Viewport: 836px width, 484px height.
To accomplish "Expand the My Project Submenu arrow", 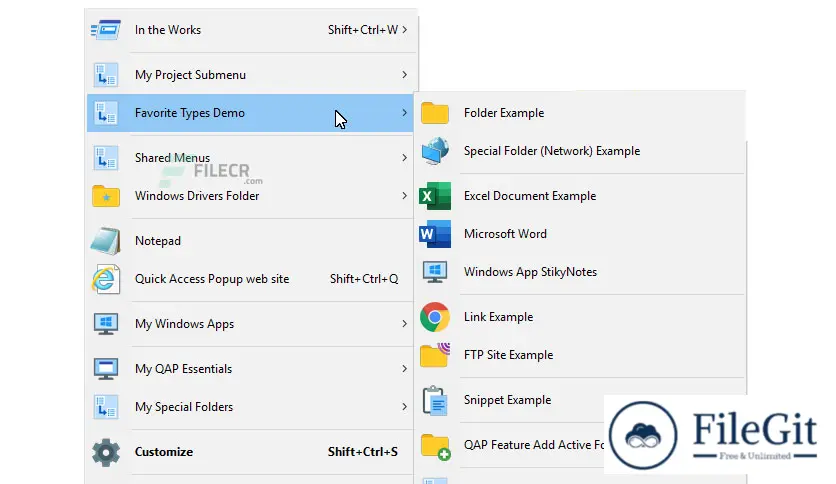I will click(405, 75).
